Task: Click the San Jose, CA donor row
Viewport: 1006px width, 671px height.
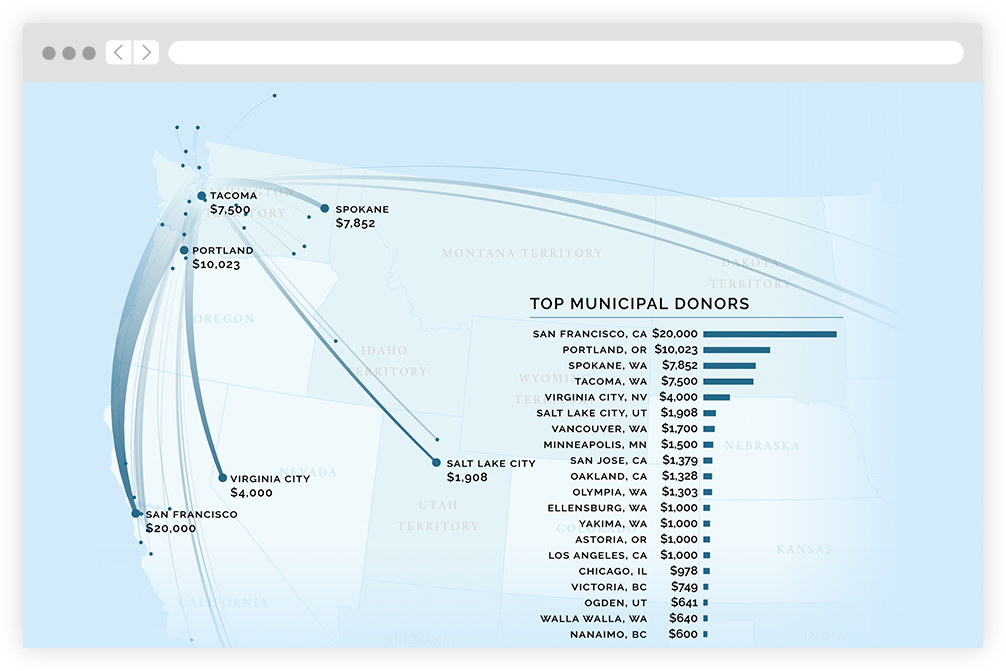Action: coord(641,461)
